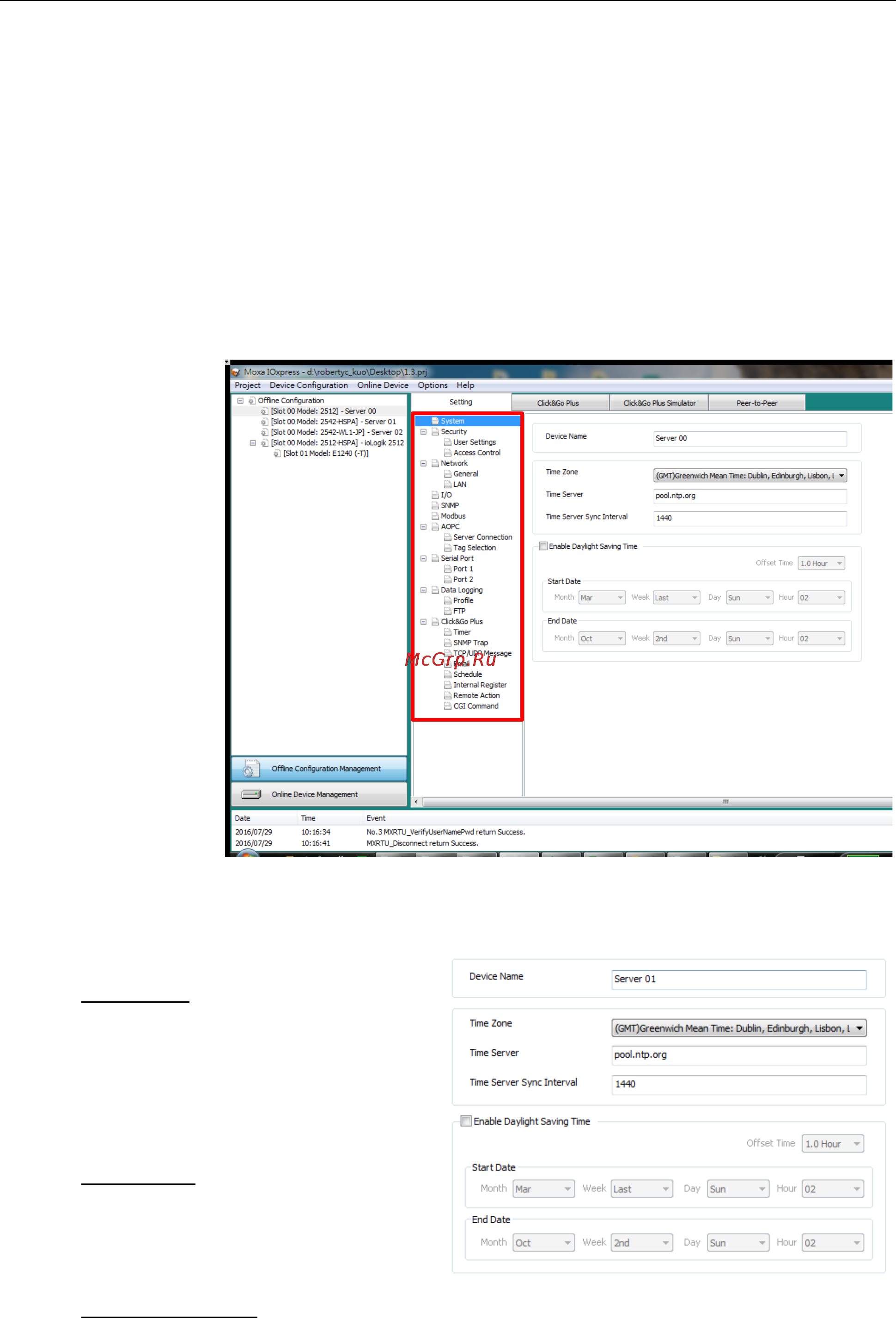
Task: Open End Date Month dropdown in lower panel
Action: [x=543, y=1243]
